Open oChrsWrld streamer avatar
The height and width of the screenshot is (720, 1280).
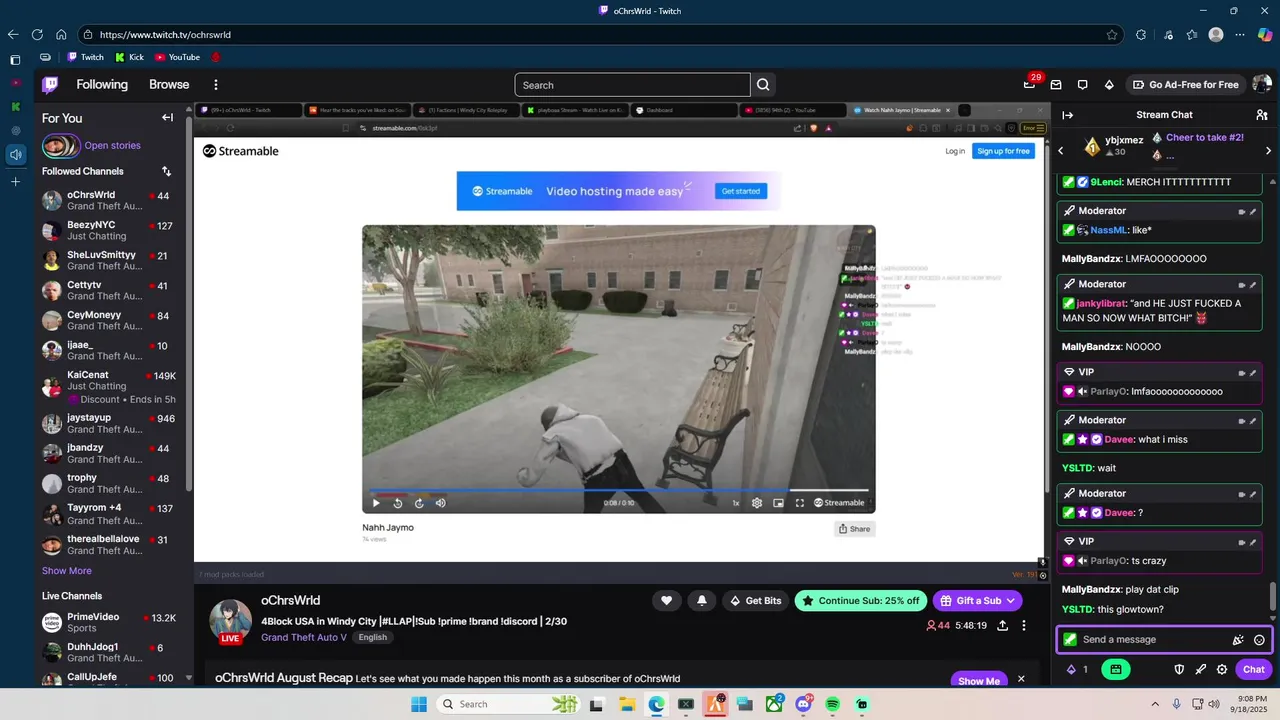tap(230, 620)
